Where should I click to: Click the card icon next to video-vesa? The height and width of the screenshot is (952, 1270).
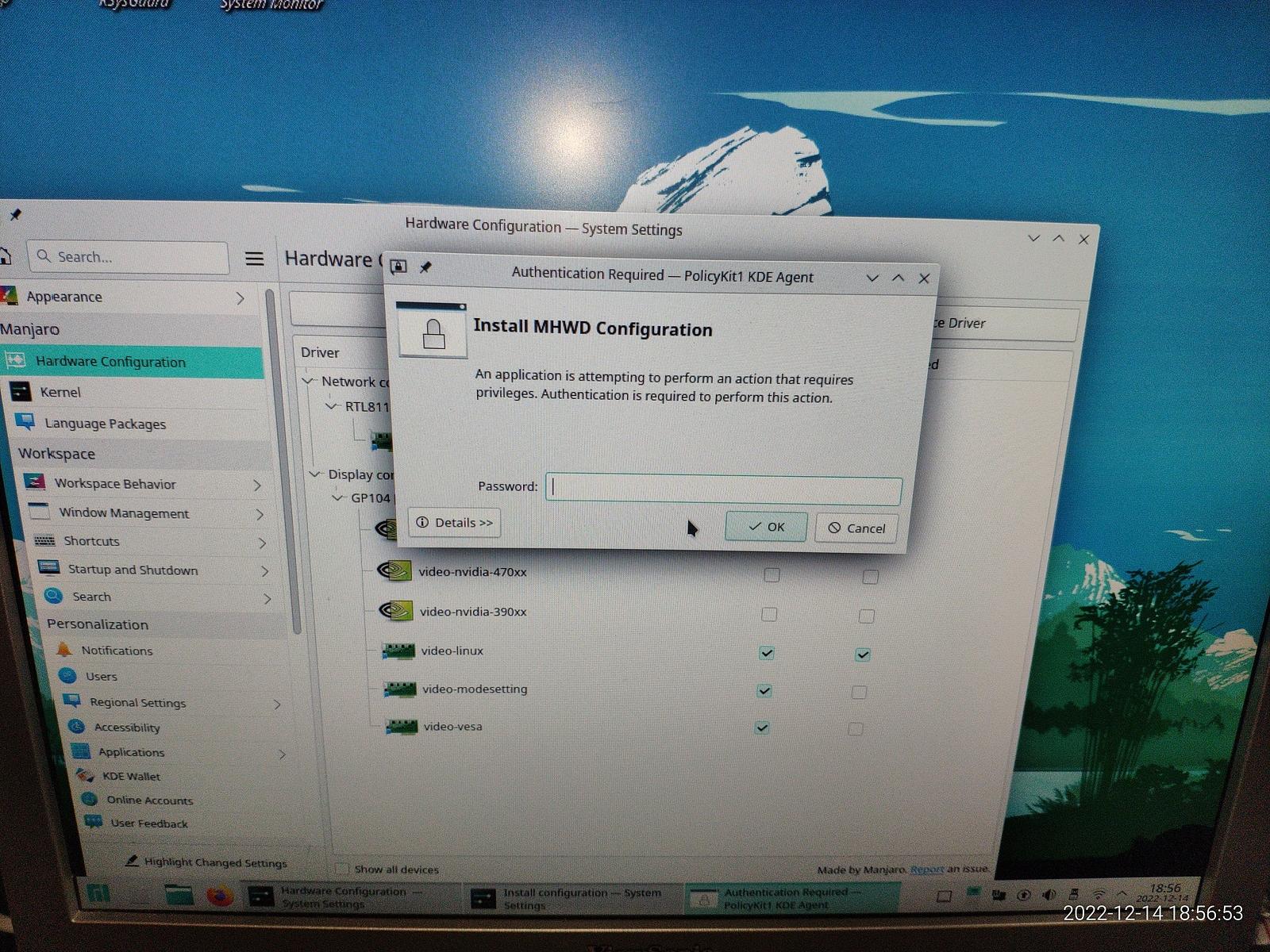tap(402, 726)
